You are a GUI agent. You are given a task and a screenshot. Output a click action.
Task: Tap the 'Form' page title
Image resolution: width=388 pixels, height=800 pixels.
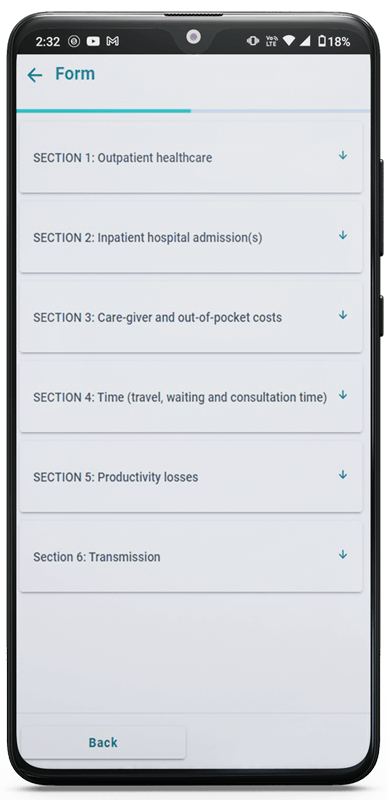click(75, 73)
